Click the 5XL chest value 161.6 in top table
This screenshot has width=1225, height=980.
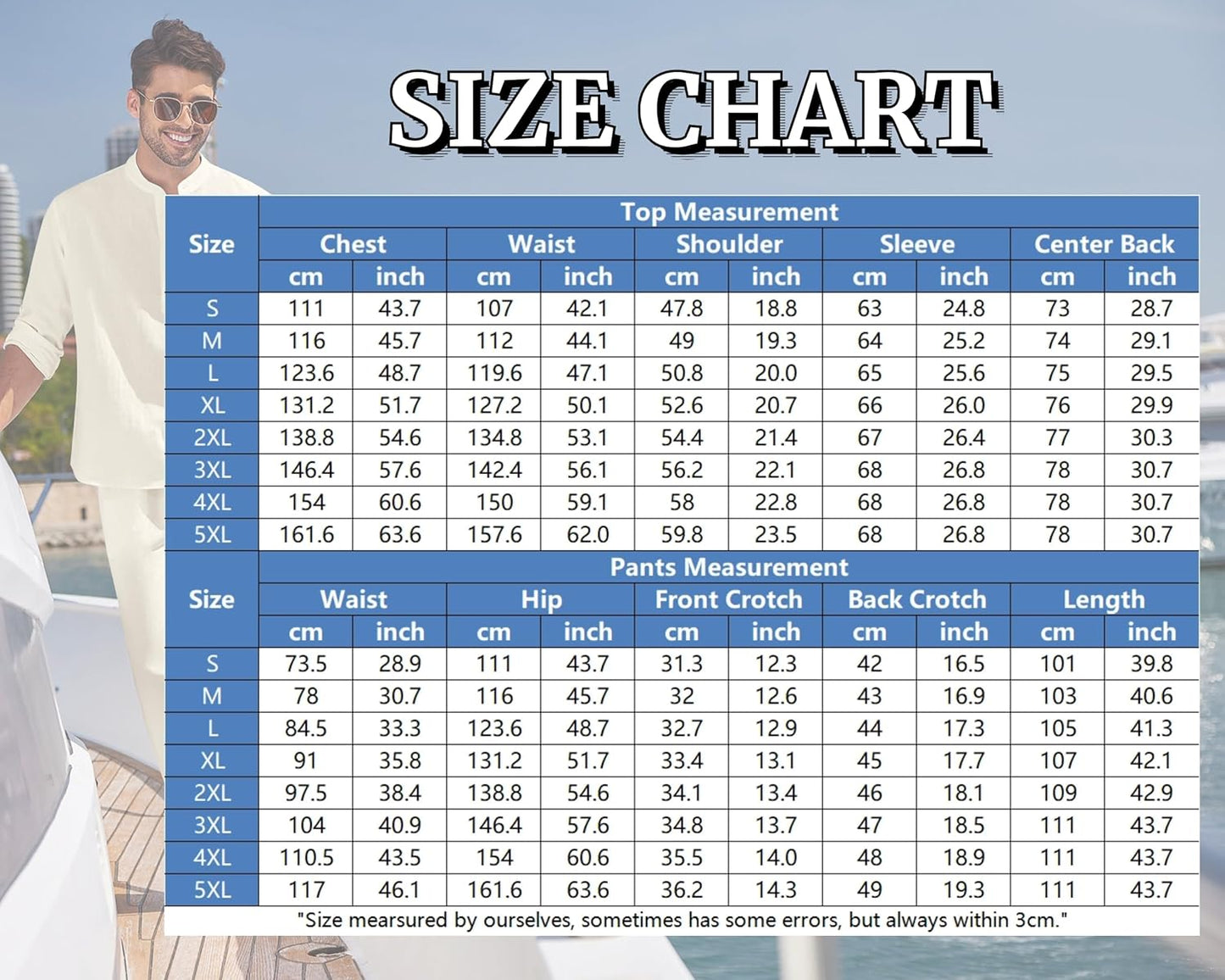306,535
